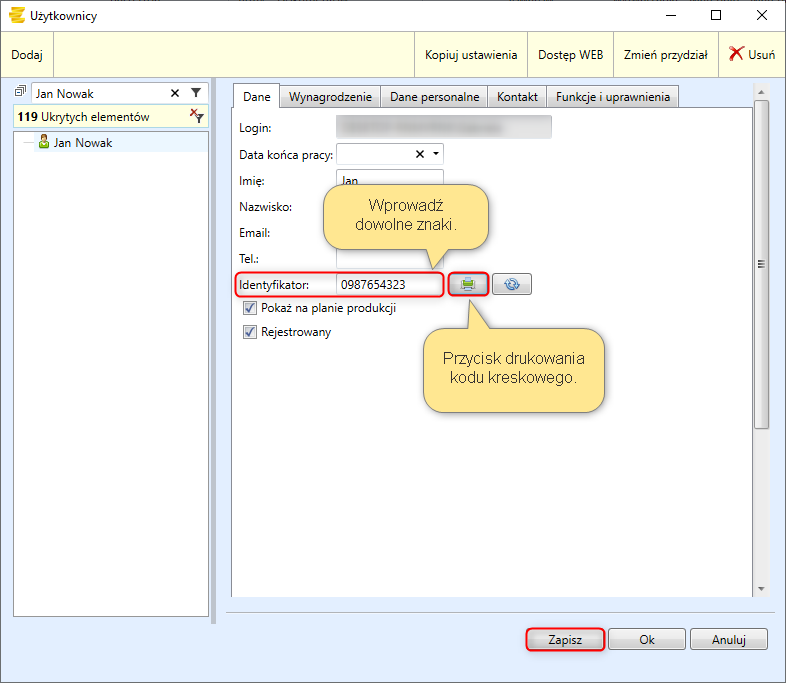
Task: Select Jan Nowak in the user tree
Action: click(x=82, y=143)
